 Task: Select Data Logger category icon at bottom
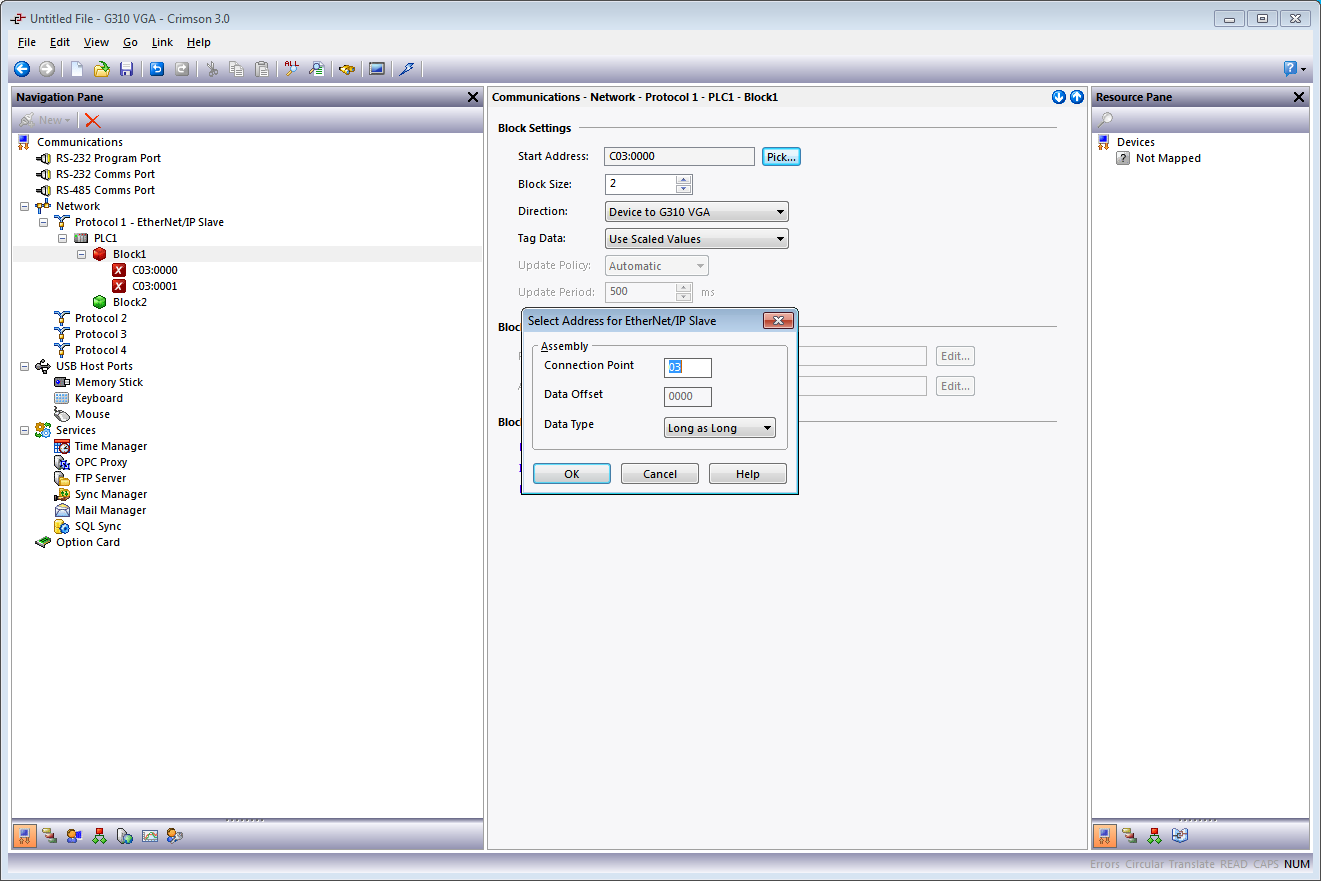click(x=150, y=835)
